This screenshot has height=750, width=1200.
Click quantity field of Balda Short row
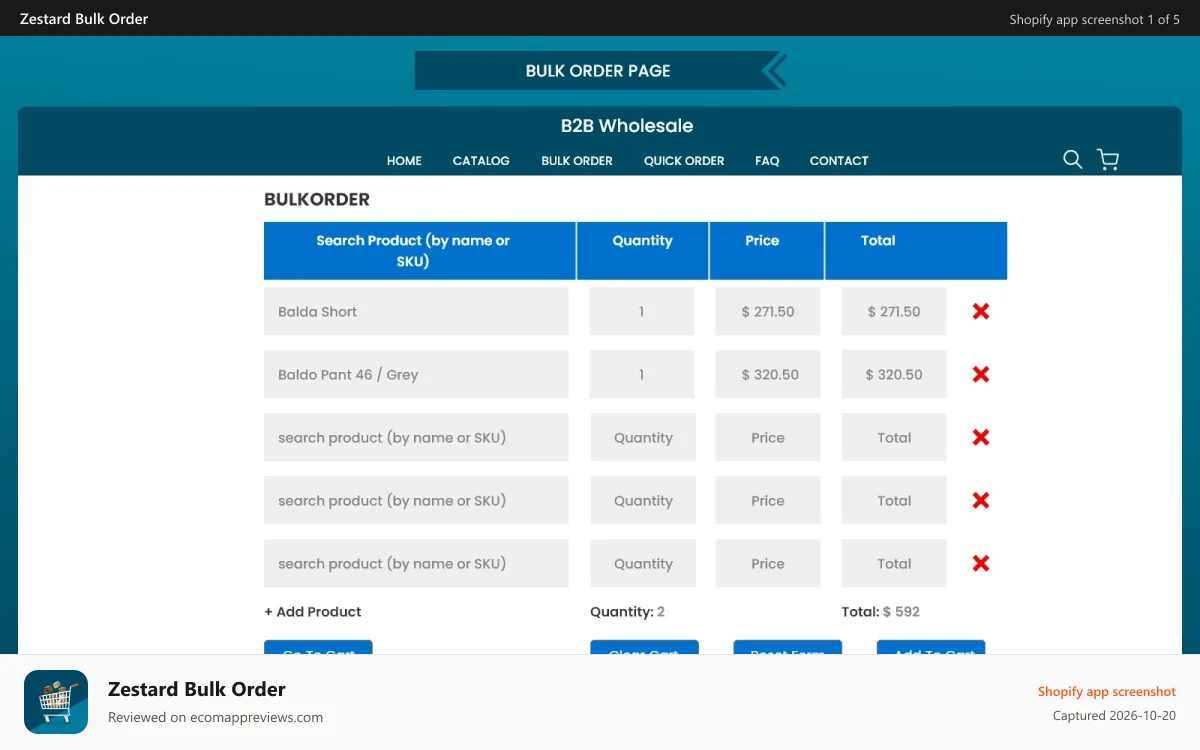pyautogui.click(x=642, y=312)
